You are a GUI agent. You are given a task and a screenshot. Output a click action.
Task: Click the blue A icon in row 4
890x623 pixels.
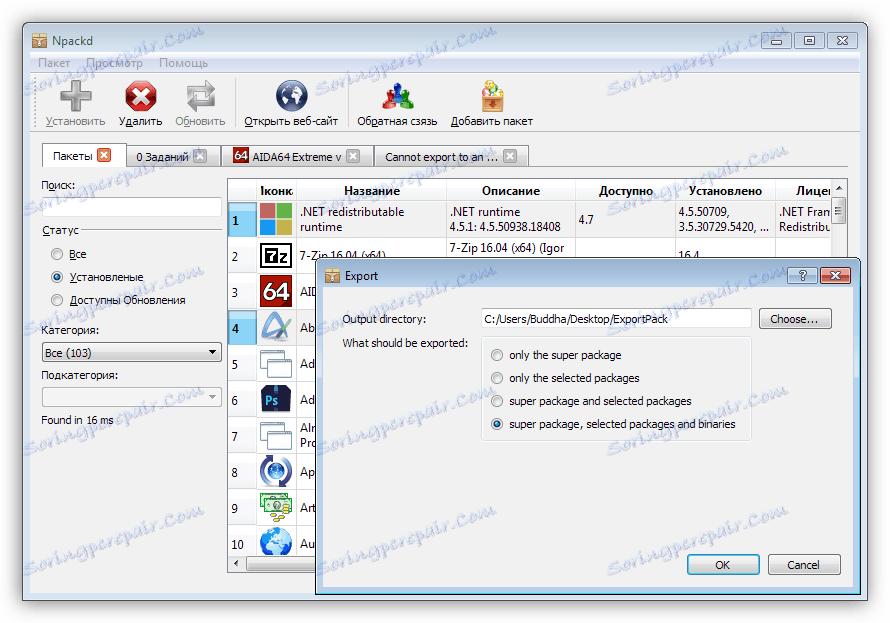coord(276,328)
